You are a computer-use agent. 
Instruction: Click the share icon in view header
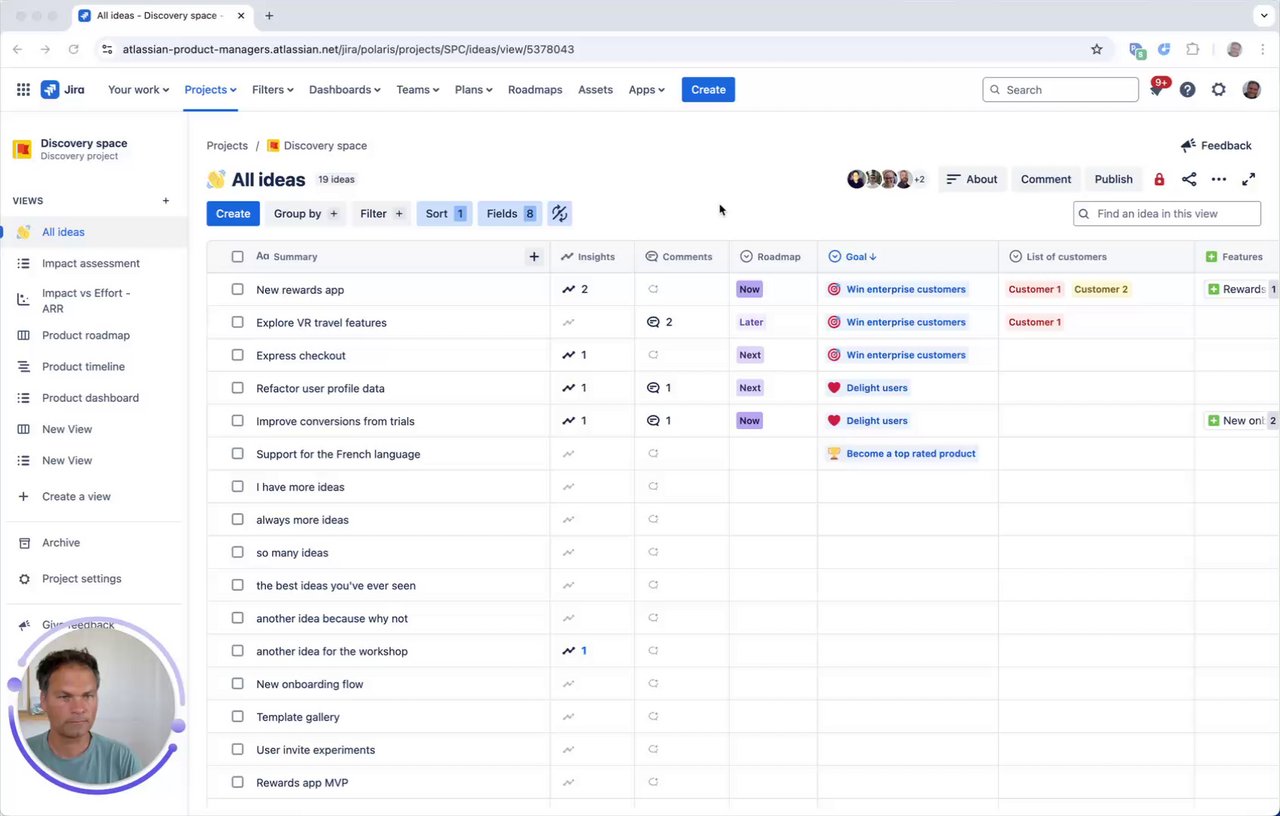tap(1189, 180)
